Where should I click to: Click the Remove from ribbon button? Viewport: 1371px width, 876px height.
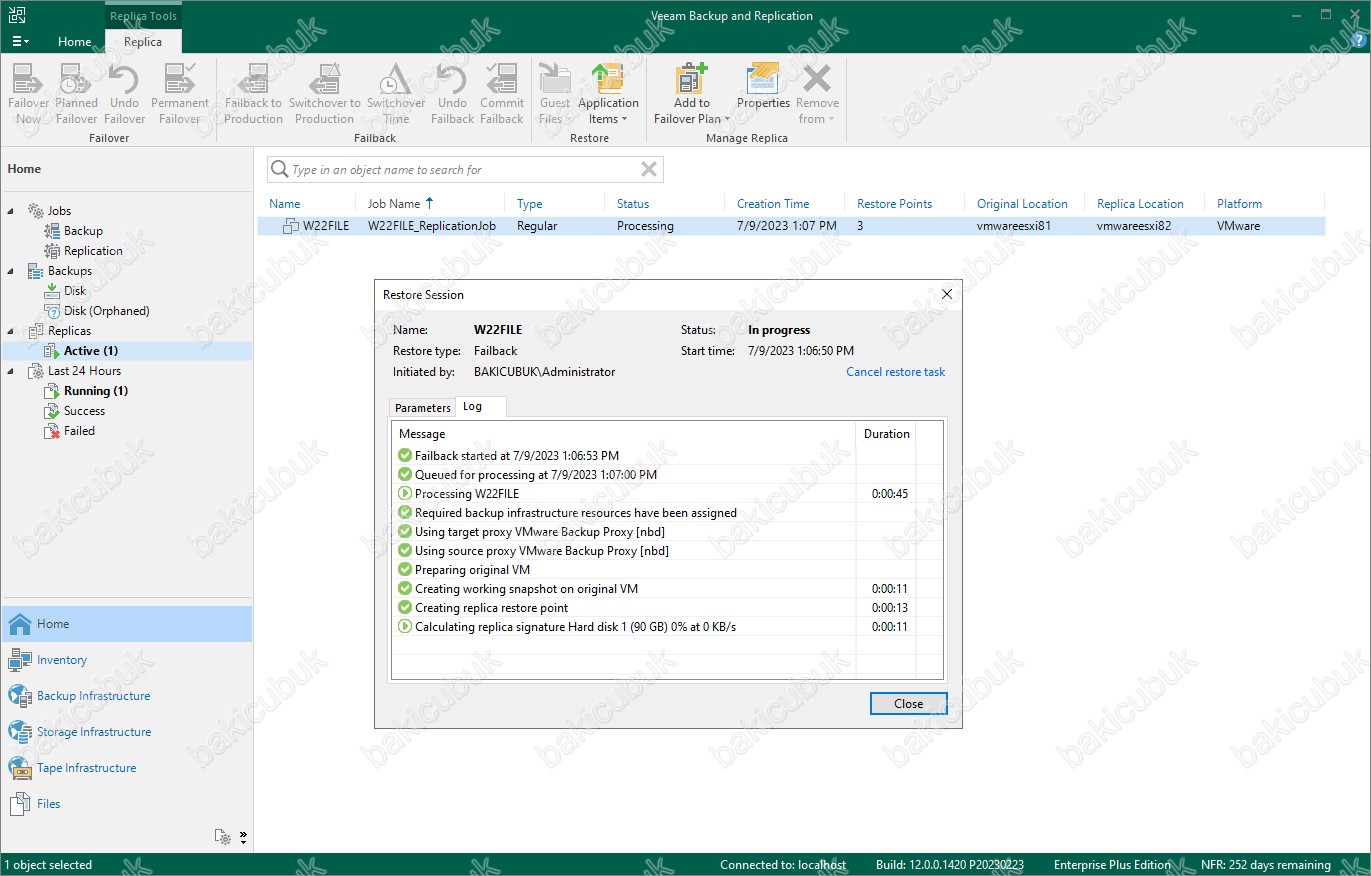pyautogui.click(x=817, y=94)
